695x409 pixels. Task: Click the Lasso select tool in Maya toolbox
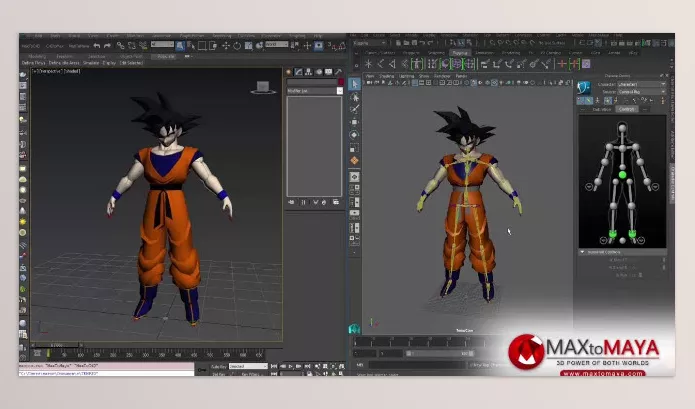(355, 97)
